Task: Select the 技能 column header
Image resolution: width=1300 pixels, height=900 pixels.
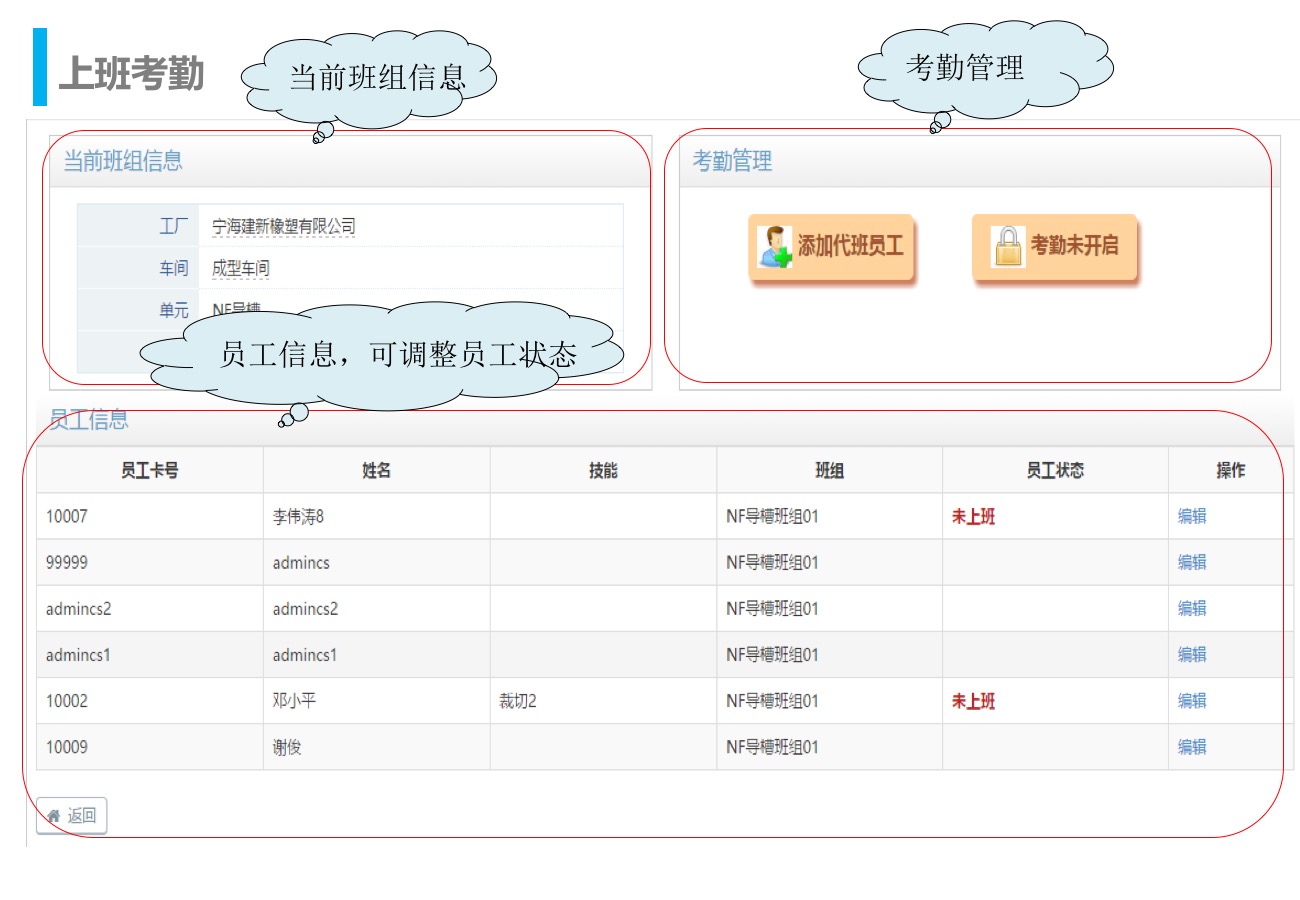Action: coord(603,470)
